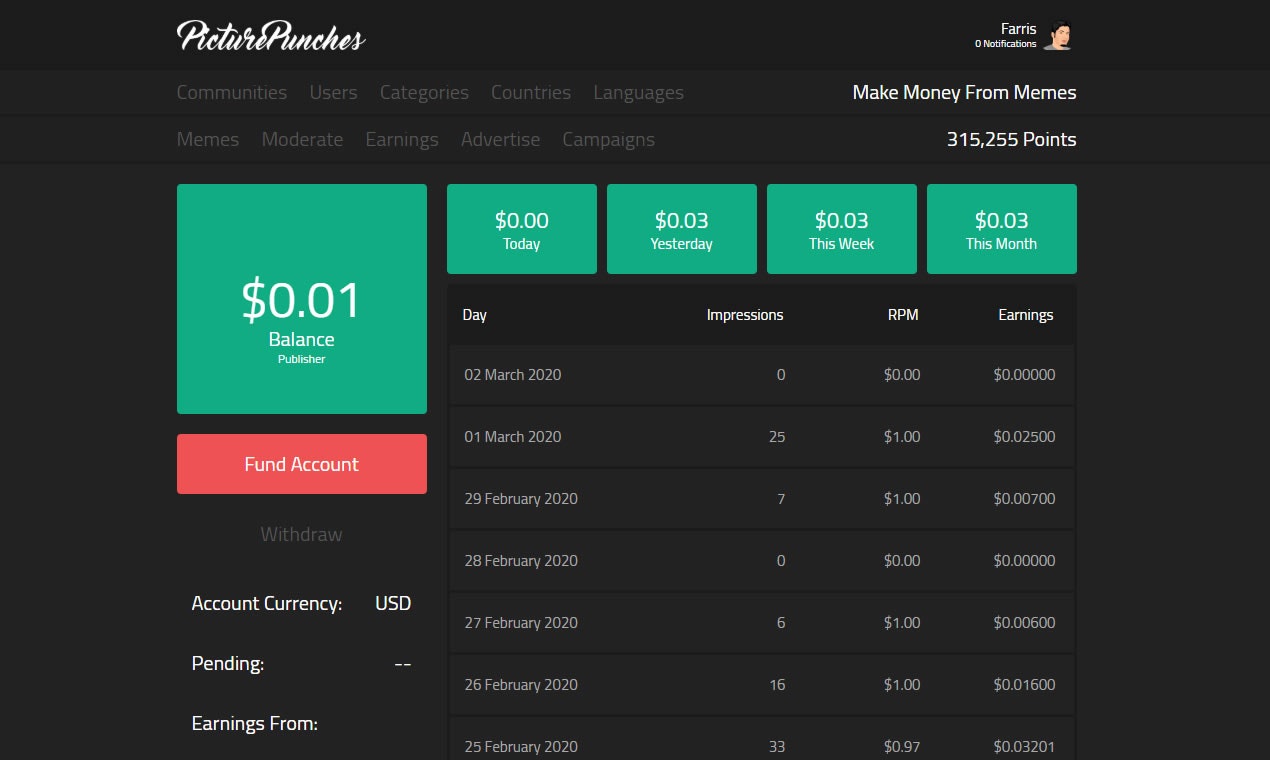Open Categories section
This screenshot has width=1270, height=760.
pos(424,92)
